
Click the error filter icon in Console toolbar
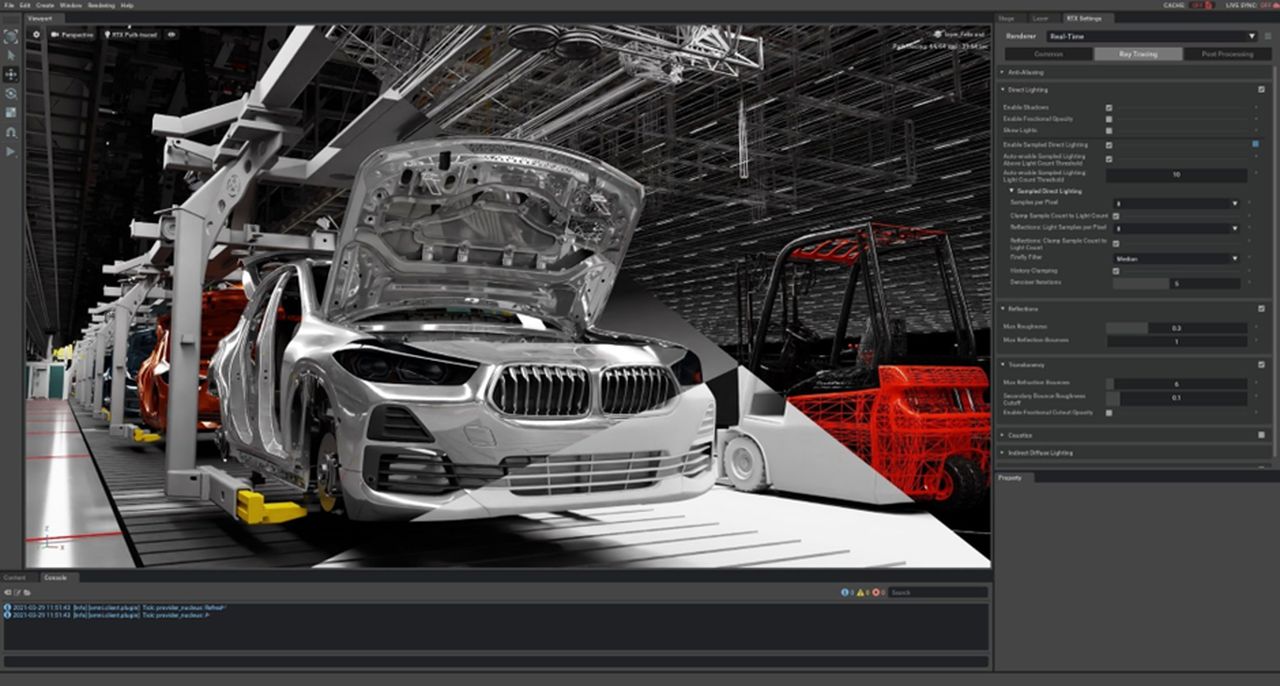click(876, 592)
